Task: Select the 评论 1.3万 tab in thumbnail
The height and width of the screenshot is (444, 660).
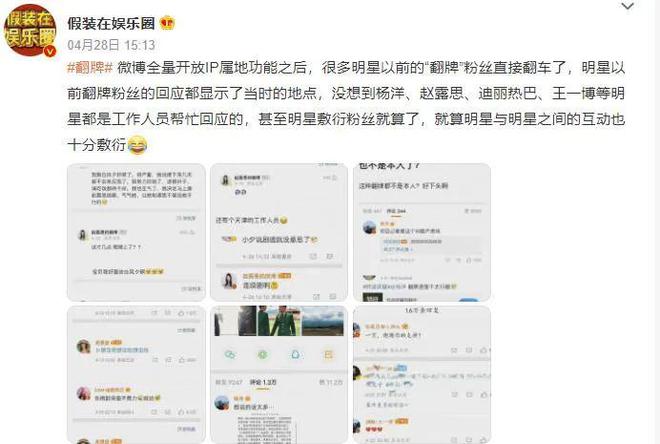Action: (263, 383)
